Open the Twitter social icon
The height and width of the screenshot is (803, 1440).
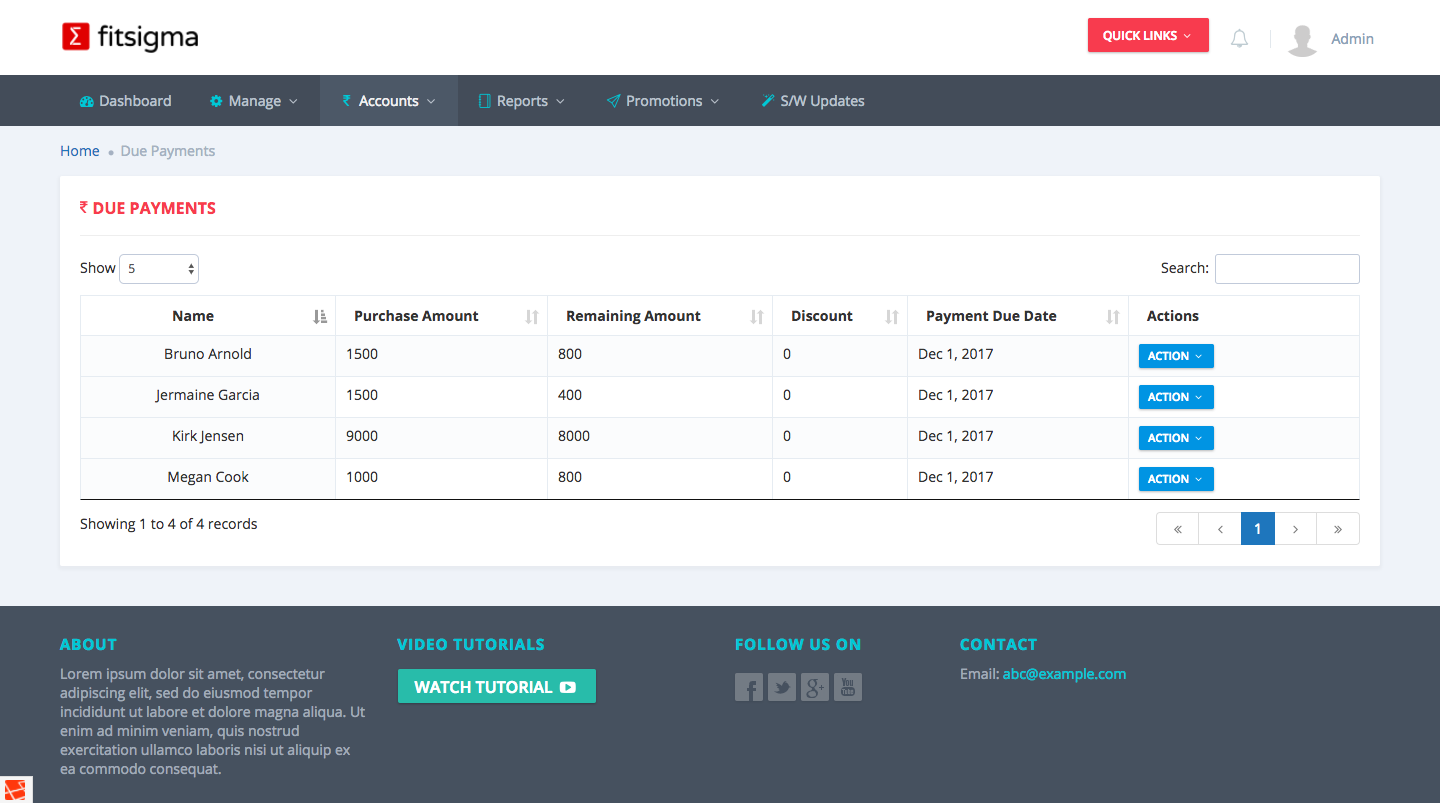782,687
